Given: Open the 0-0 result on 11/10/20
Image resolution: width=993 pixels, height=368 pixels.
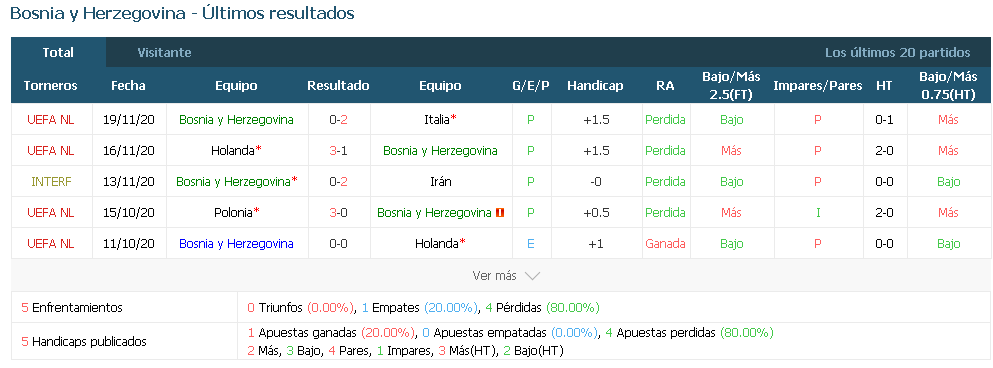Looking at the screenshot, I should click(338, 244).
